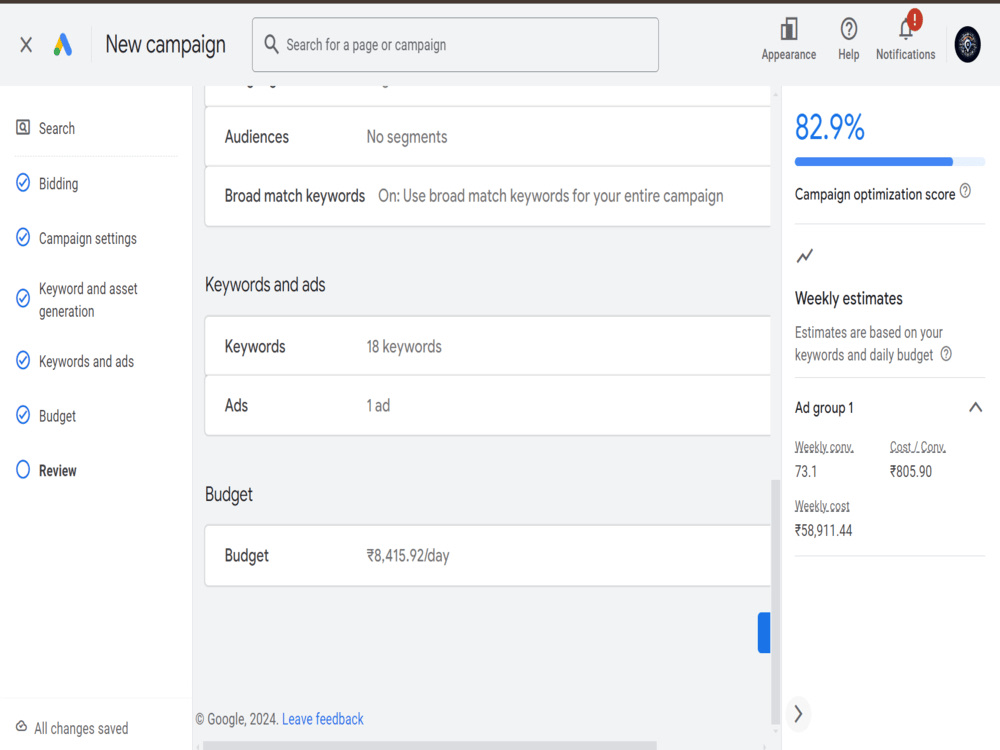Focus the 'Search for a page or campaign' field
This screenshot has height=750, width=1000.
[455, 45]
